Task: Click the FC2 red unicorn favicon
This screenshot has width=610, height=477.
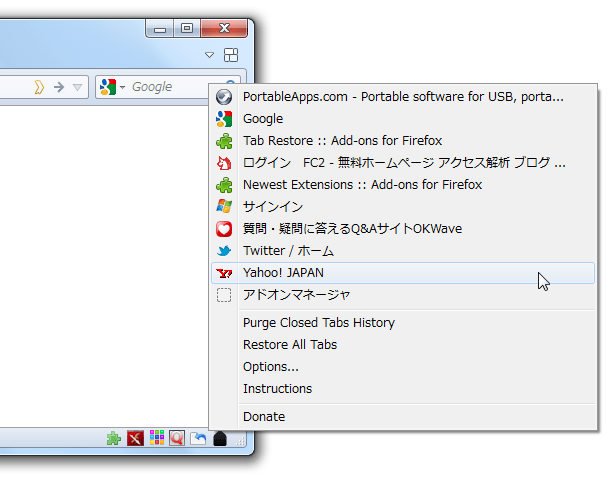Action: tap(224, 163)
